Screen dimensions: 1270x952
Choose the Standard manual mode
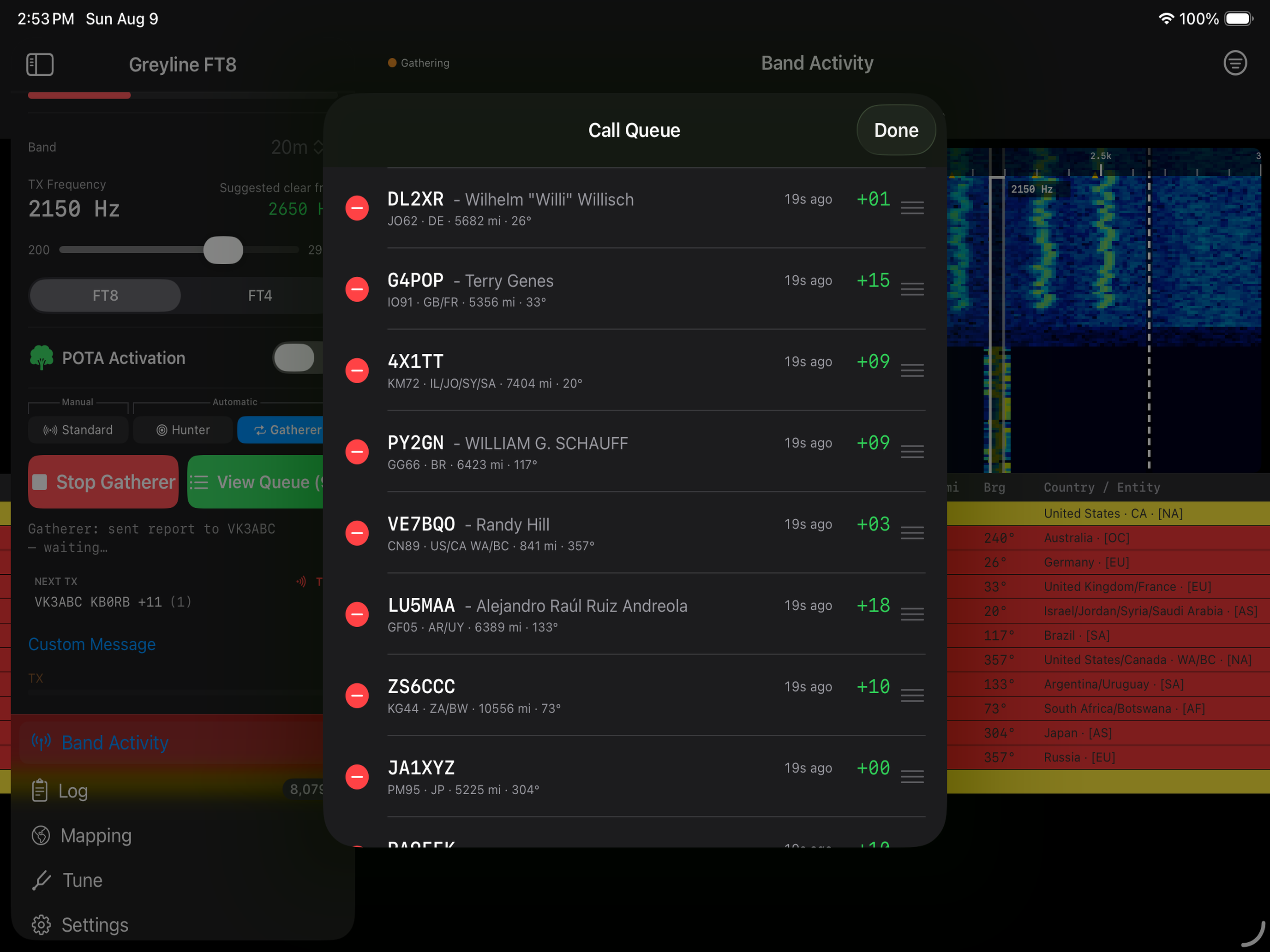(x=78, y=430)
